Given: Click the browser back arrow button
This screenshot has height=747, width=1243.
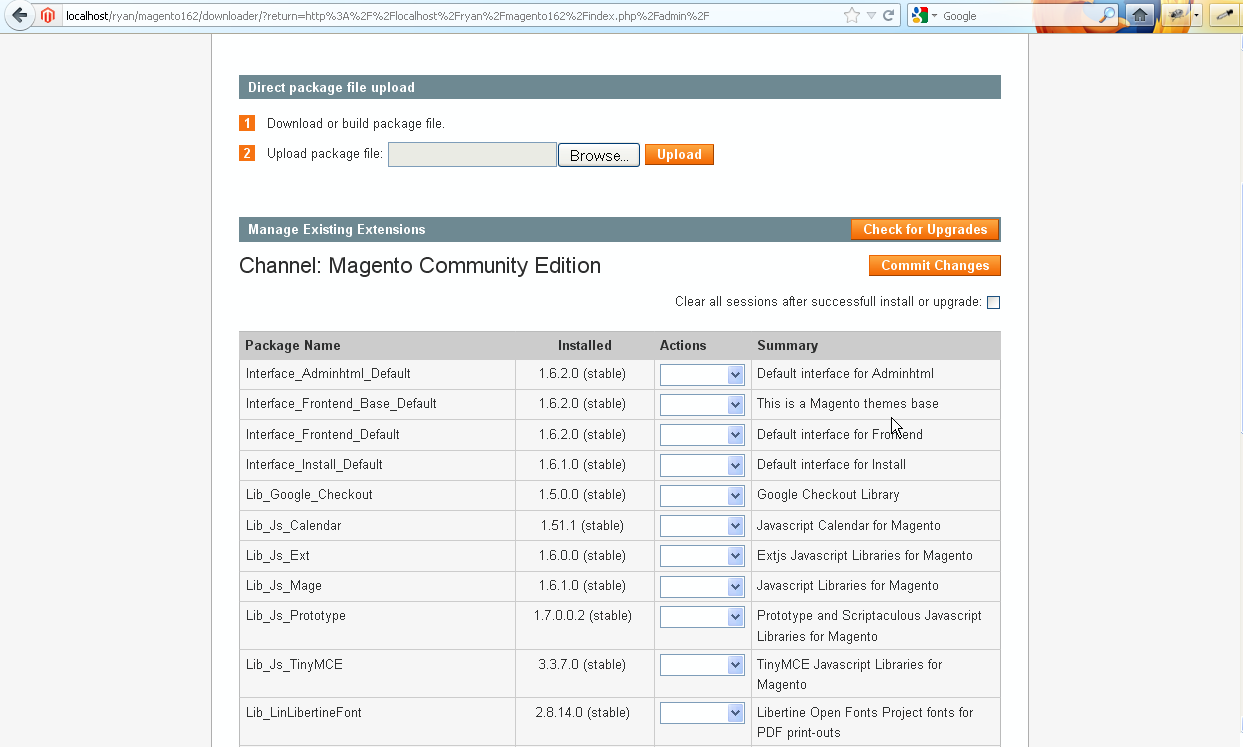Looking at the screenshot, I should click(x=19, y=15).
